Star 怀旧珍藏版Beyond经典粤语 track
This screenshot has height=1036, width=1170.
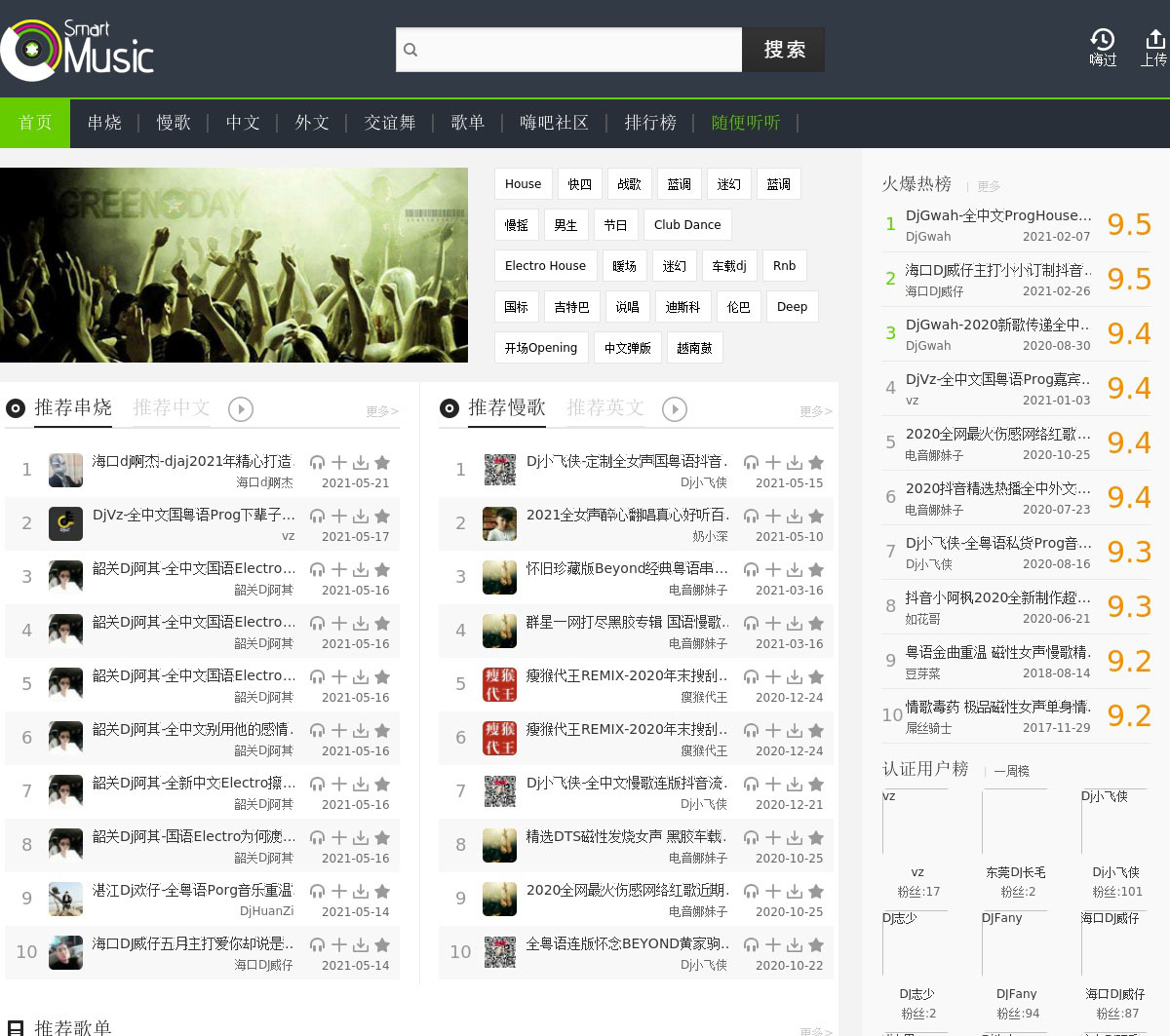[816, 569]
